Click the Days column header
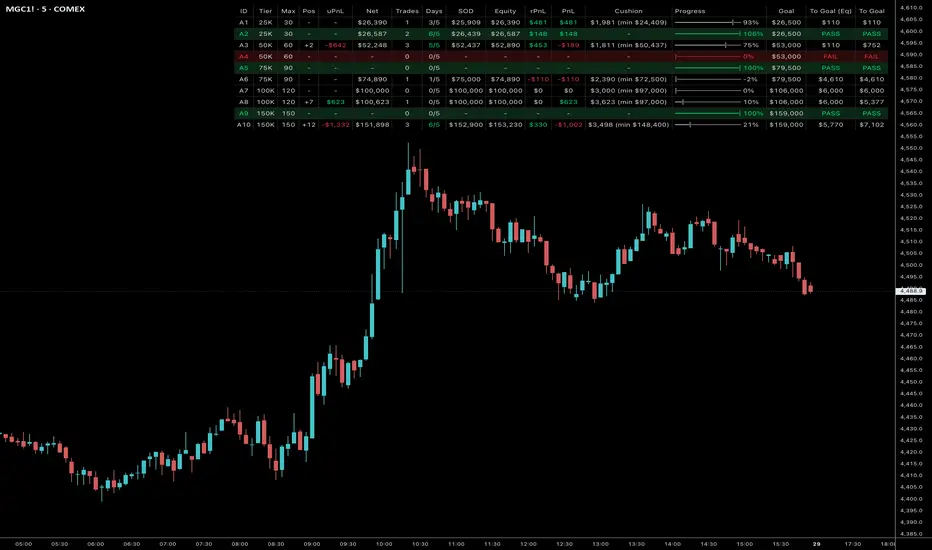 (434, 11)
